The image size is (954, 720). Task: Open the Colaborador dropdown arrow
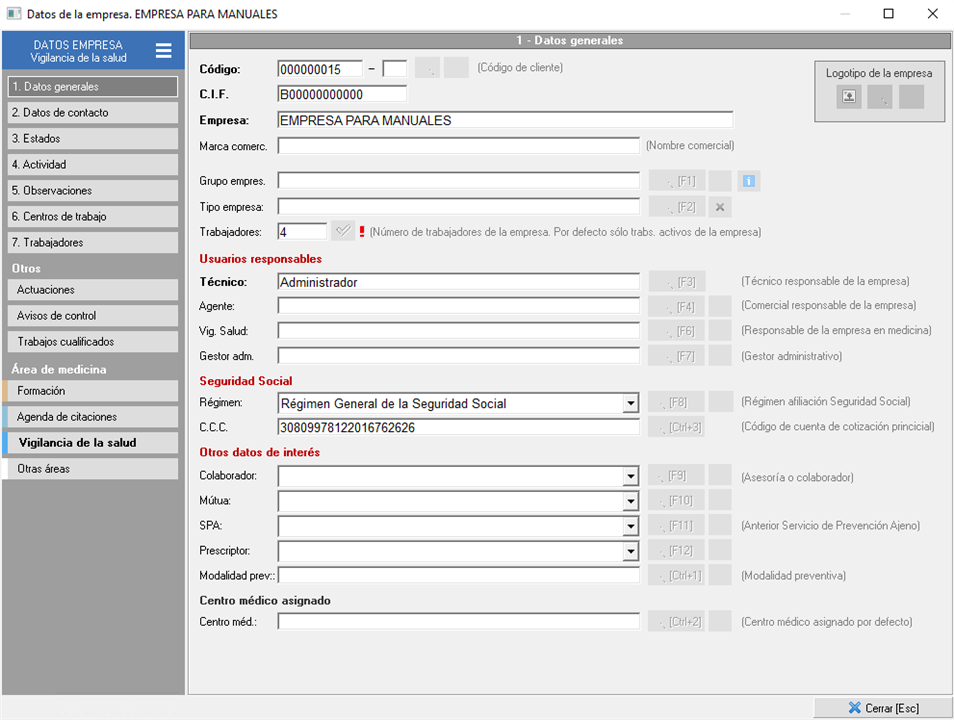coord(630,477)
